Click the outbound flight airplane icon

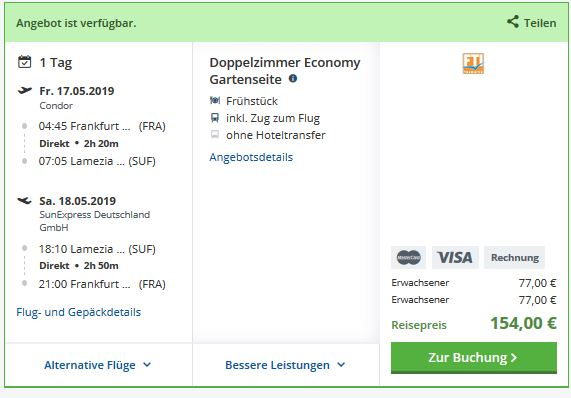click(x=25, y=90)
